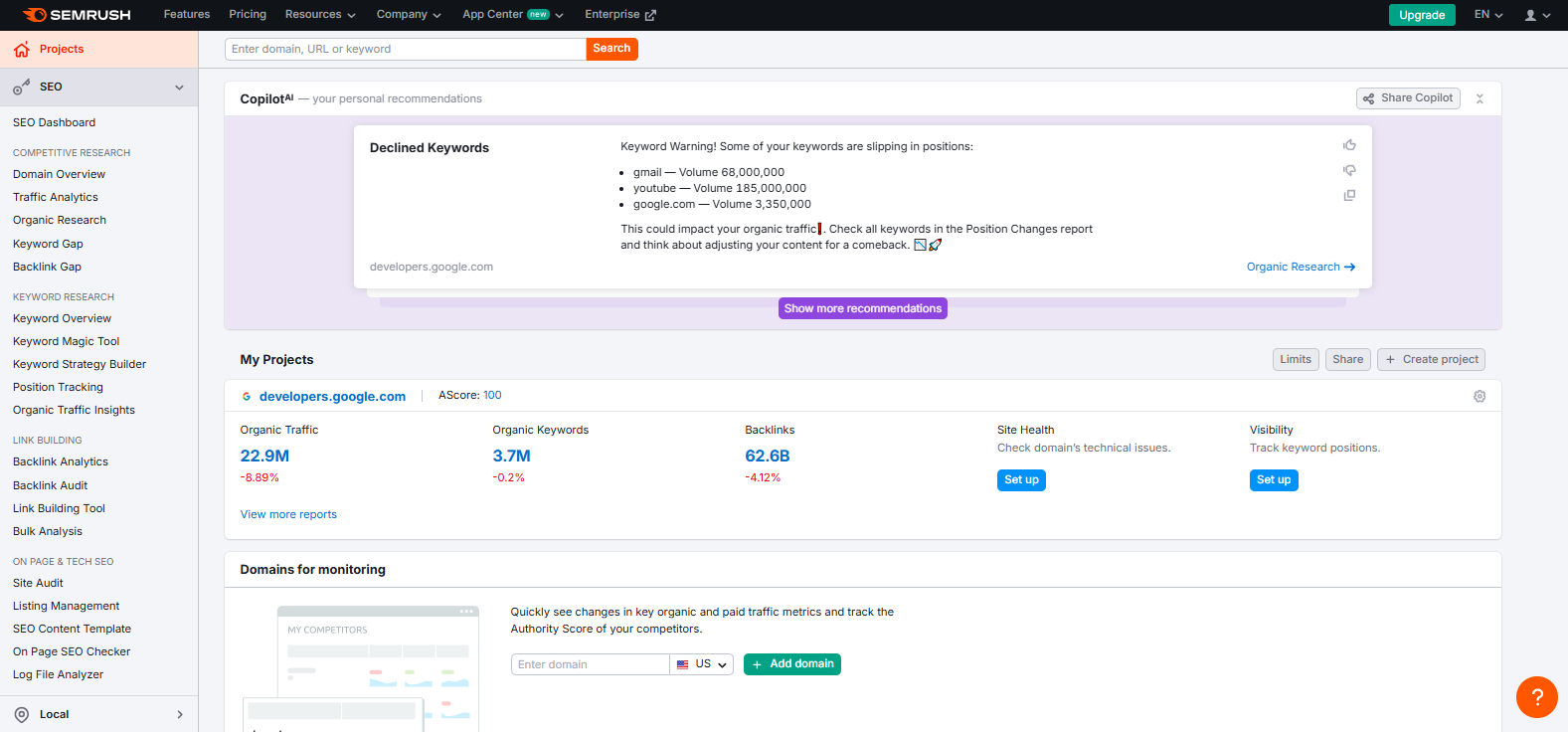The height and width of the screenshot is (732, 1568).
Task: Click View more reports link
Action: point(288,514)
